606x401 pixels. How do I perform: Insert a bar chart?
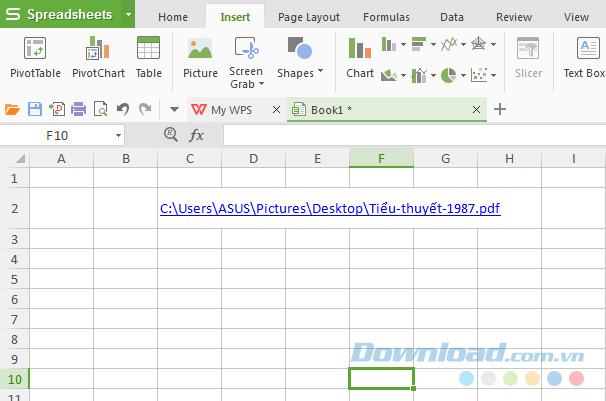pyautogui.click(x=419, y=44)
